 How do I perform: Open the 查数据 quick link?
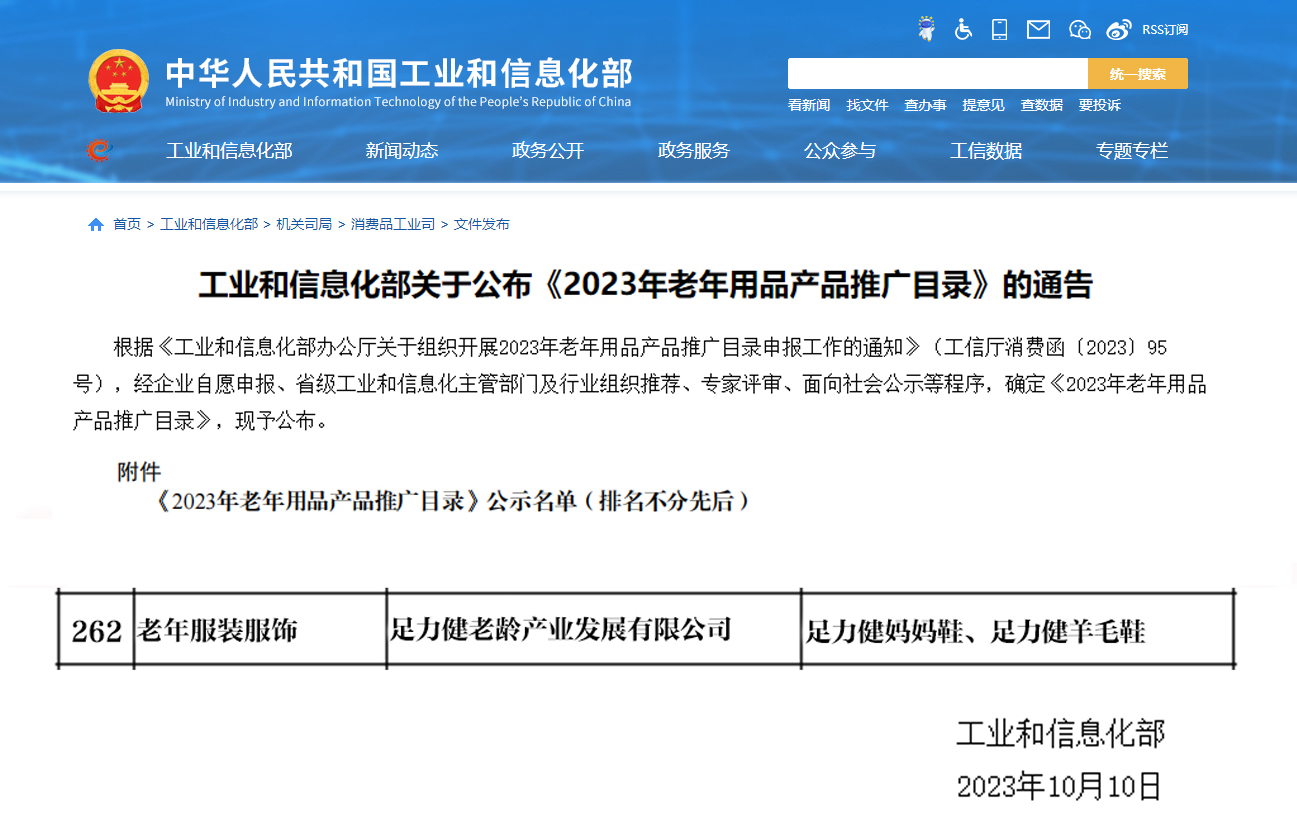(x=1041, y=105)
